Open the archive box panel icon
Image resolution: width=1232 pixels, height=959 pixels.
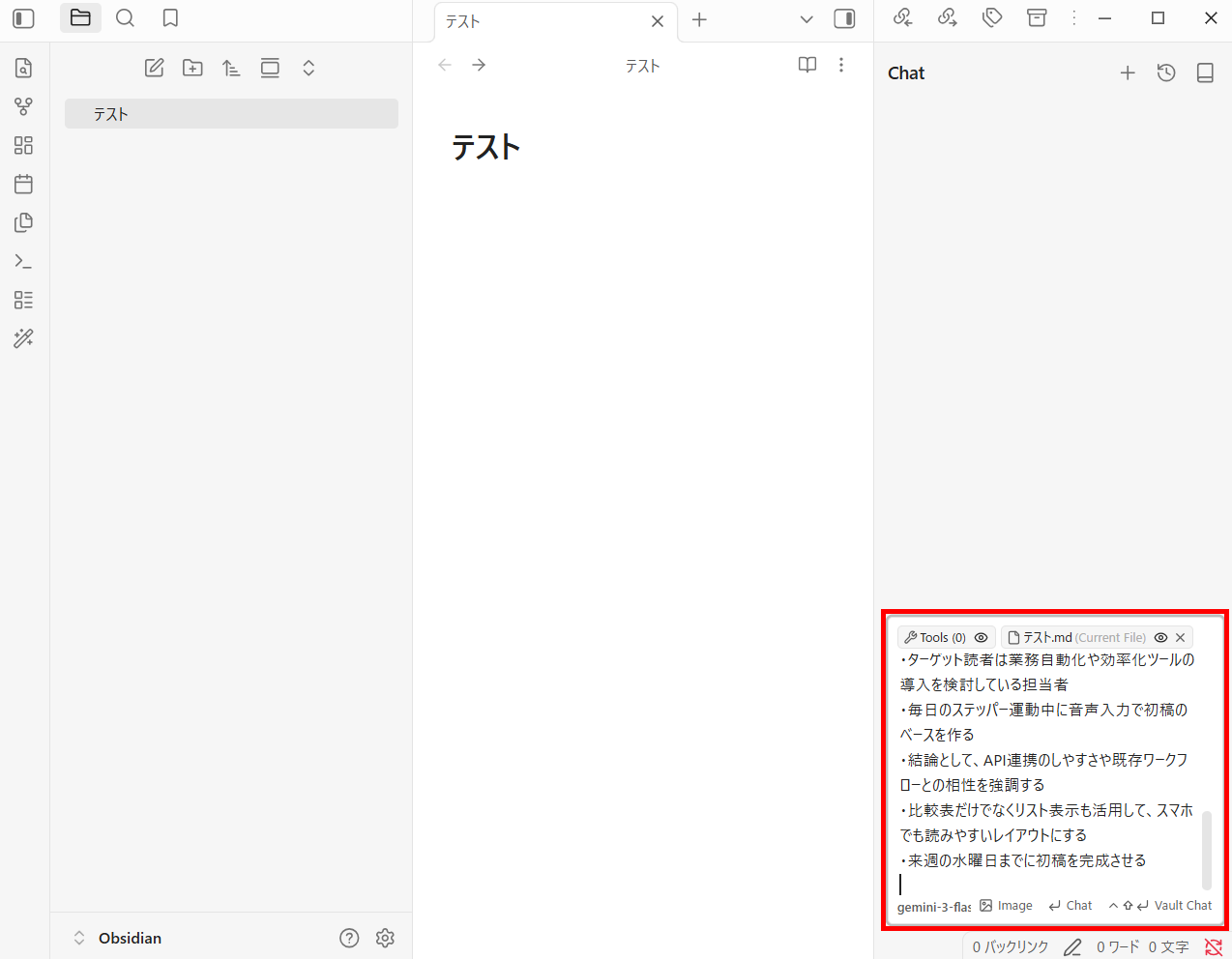[1037, 17]
